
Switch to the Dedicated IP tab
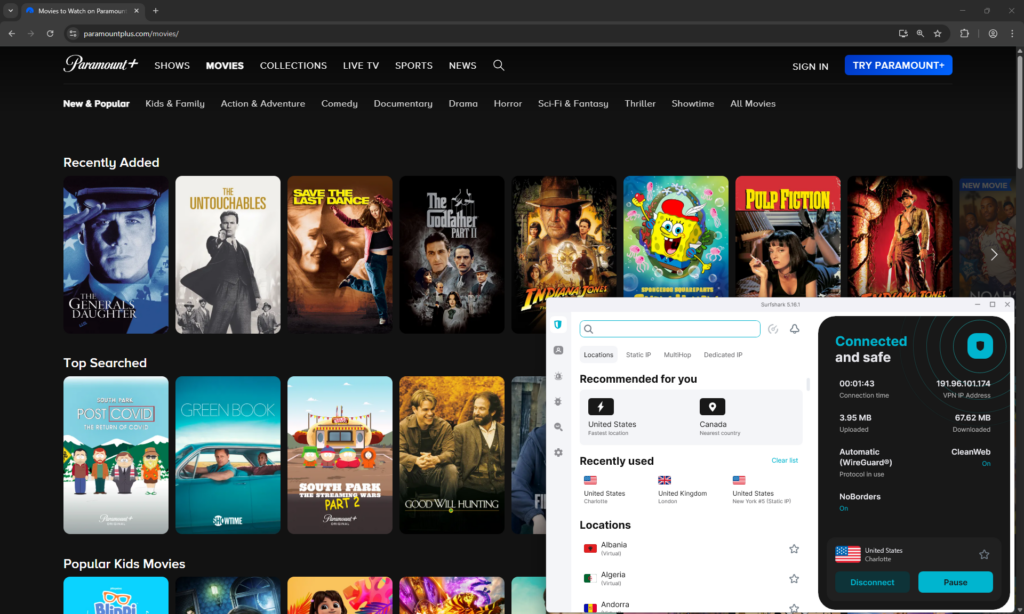pyautogui.click(x=722, y=355)
